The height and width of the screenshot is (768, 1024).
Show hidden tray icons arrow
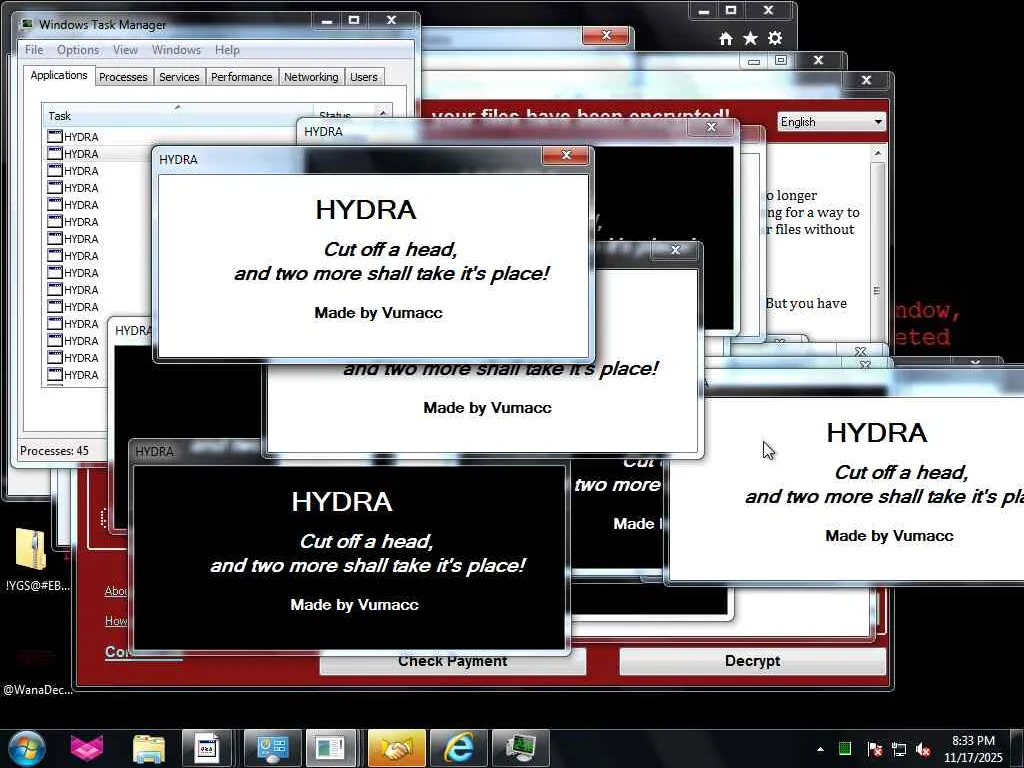(820, 749)
